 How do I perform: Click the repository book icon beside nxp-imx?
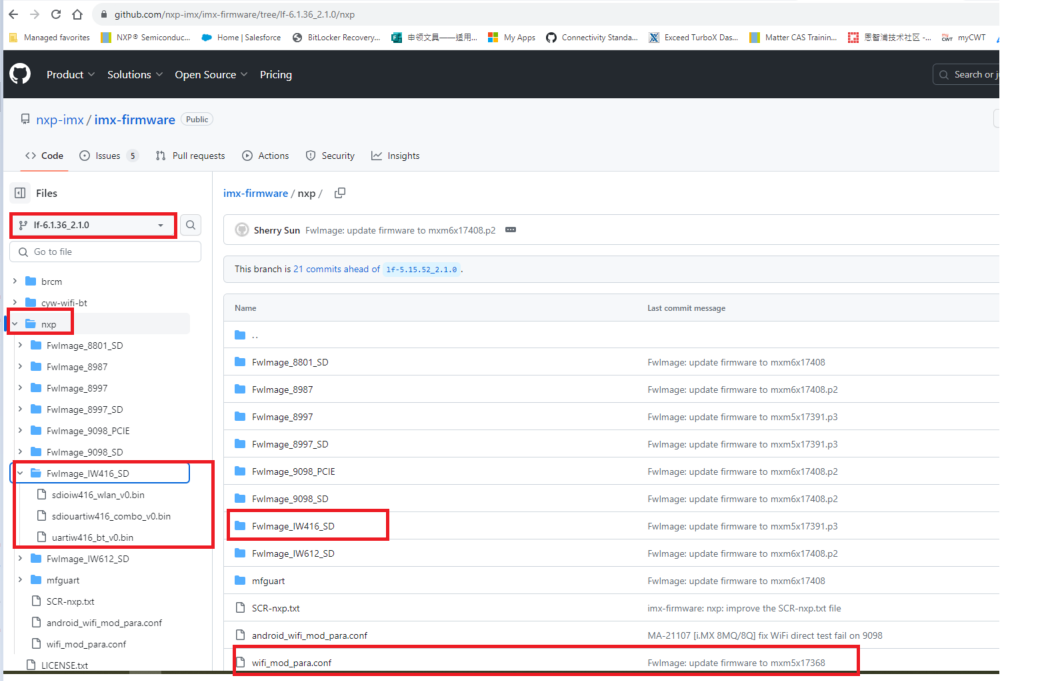coord(25,118)
